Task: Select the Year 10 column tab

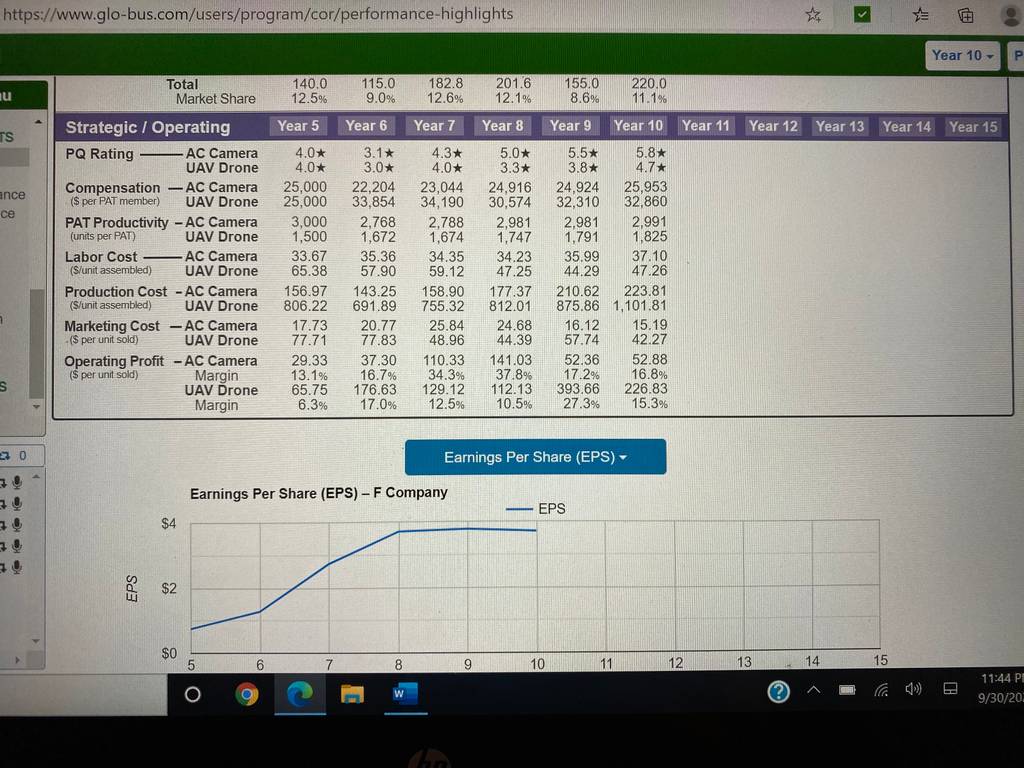Action: [x=638, y=126]
